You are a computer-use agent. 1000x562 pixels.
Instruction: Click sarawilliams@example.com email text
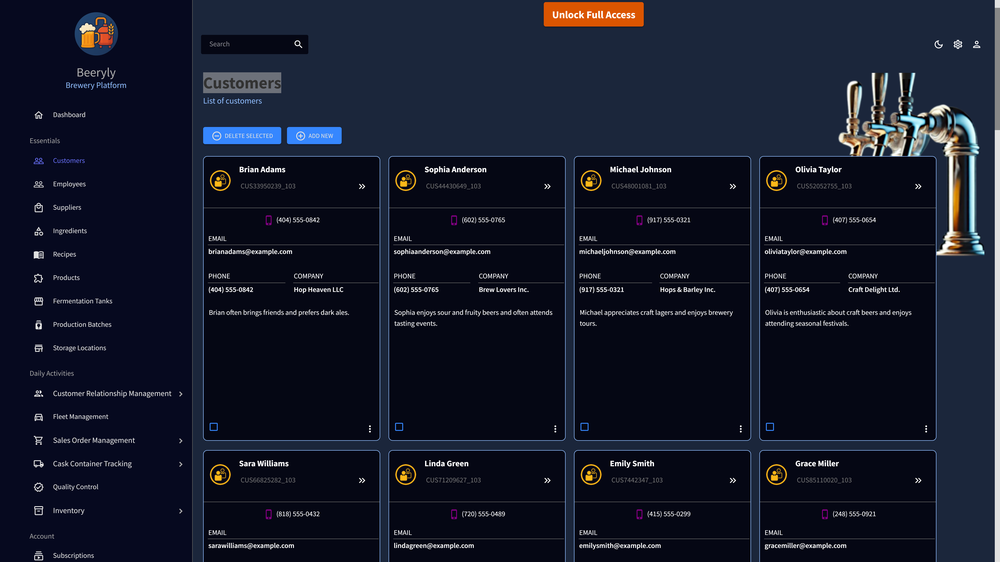point(251,546)
